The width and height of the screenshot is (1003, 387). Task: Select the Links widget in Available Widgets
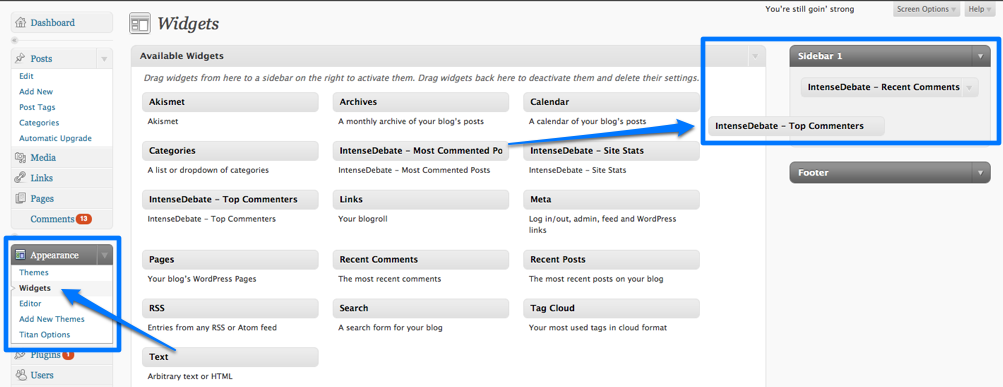[x=421, y=200]
